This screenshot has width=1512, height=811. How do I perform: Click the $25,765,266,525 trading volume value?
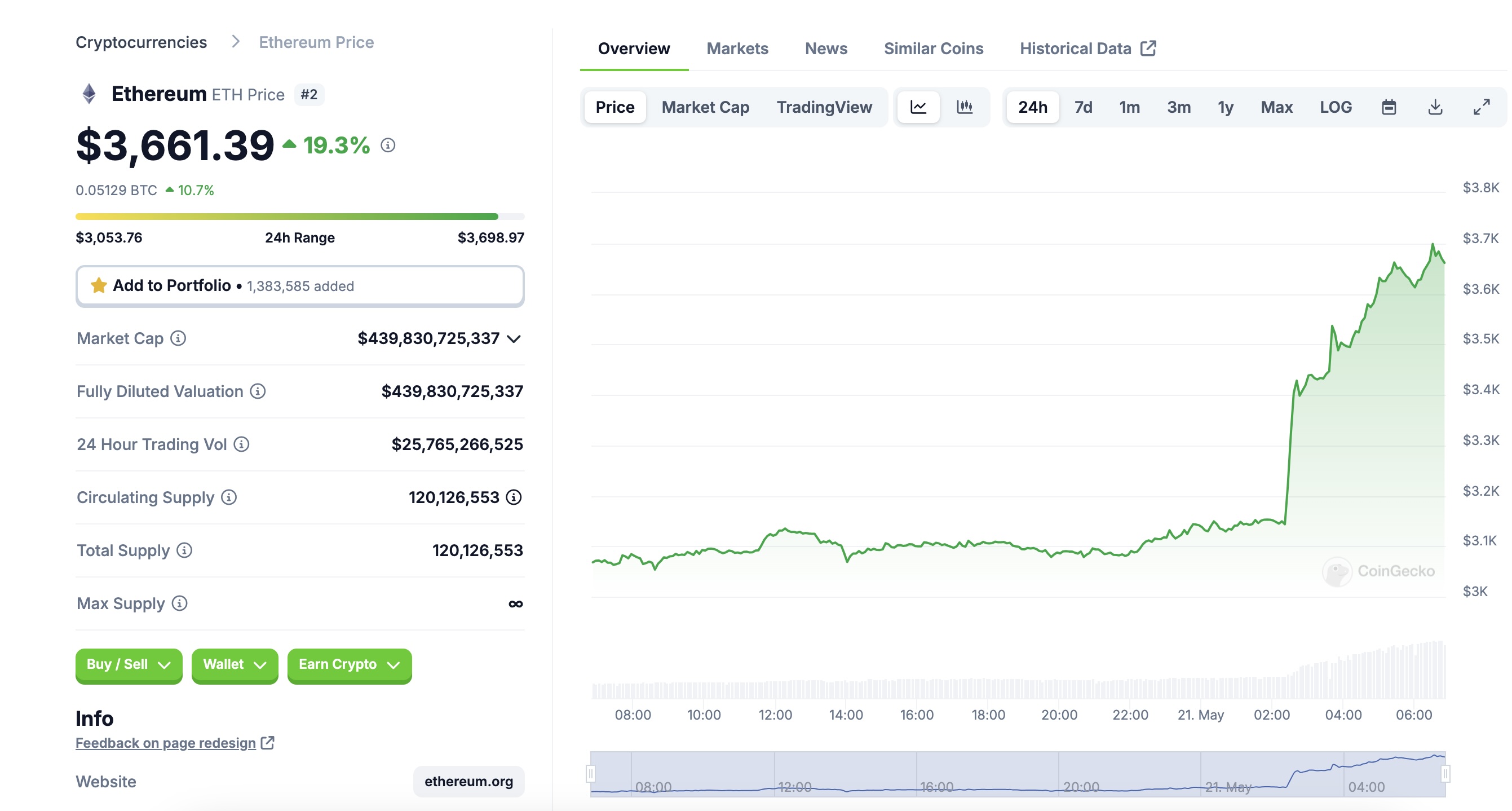[457, 444]
